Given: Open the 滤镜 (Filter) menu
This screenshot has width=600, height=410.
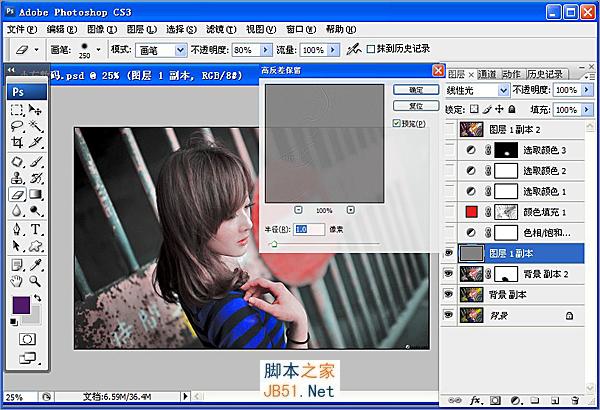Looking at the screenshot, I should 221,29.
